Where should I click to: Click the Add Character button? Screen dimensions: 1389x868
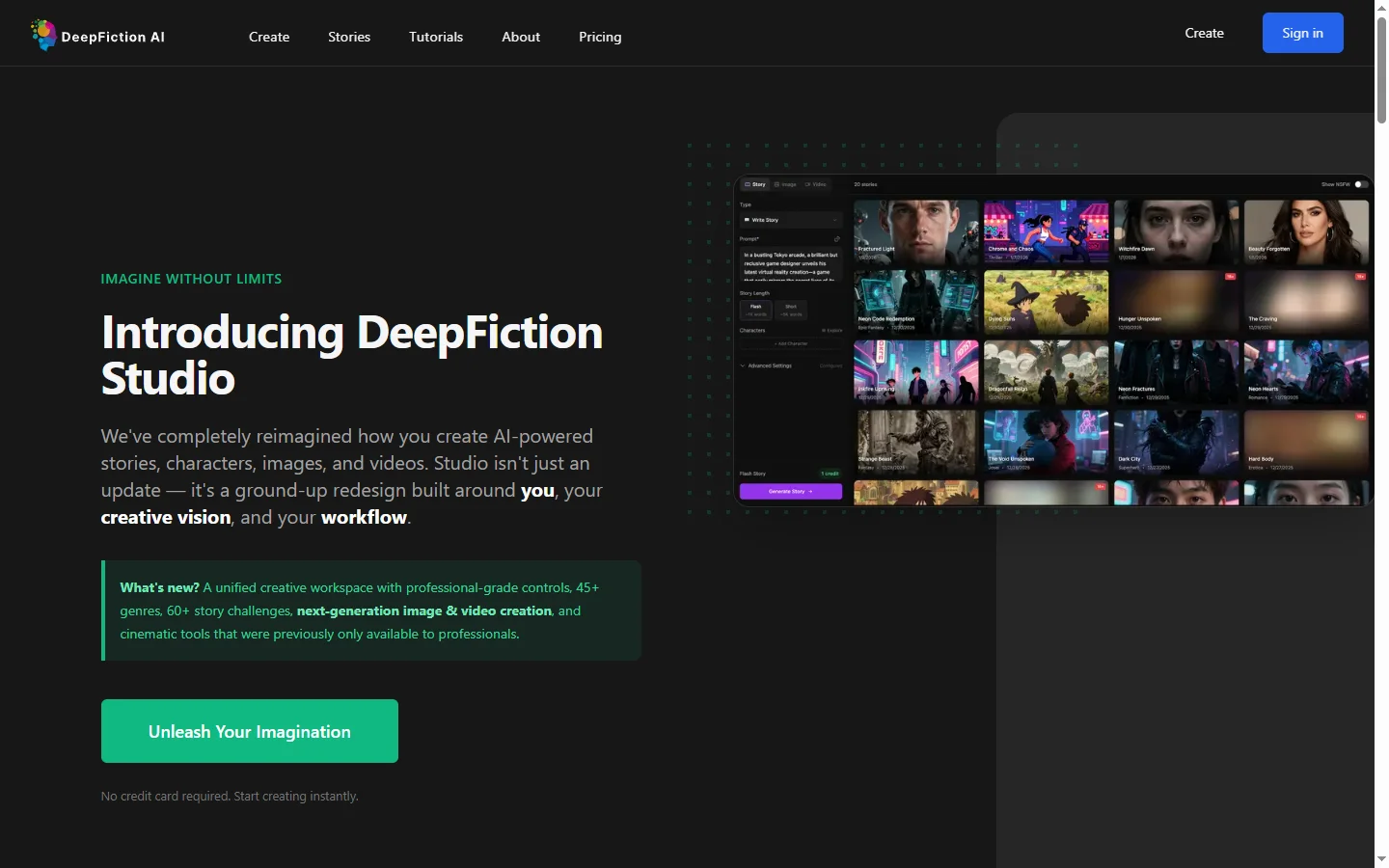pyautogui.click(x=791, y=343)
